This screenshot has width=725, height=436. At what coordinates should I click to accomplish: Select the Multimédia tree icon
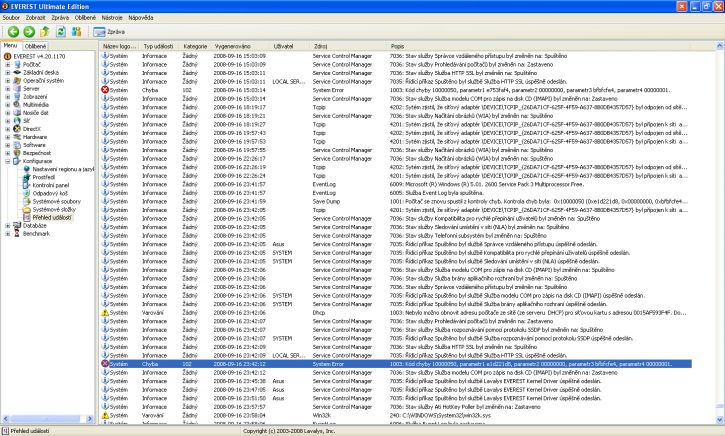(x=18, y=104)
